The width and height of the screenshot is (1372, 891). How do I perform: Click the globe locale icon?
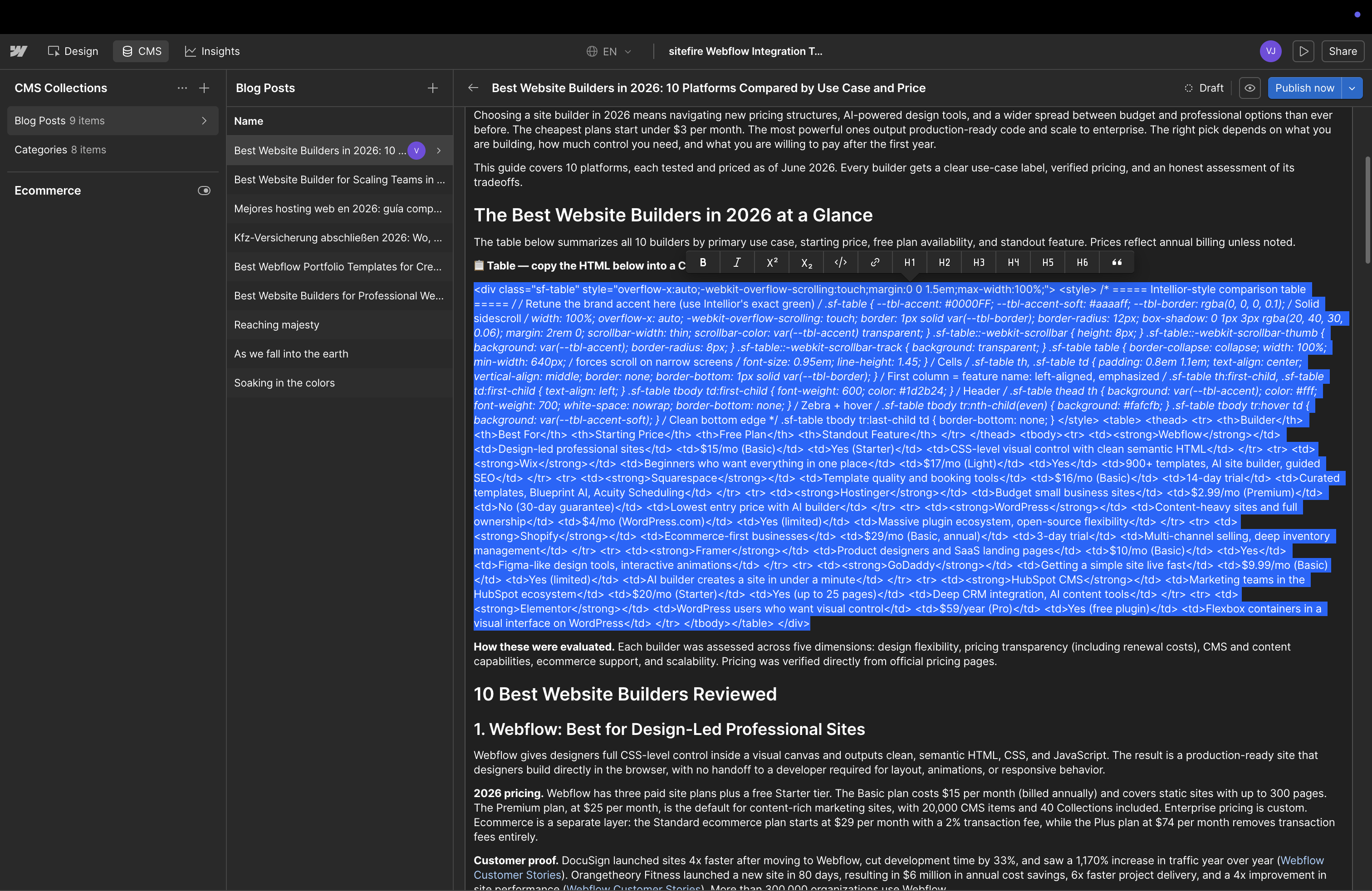click(592, 51)
